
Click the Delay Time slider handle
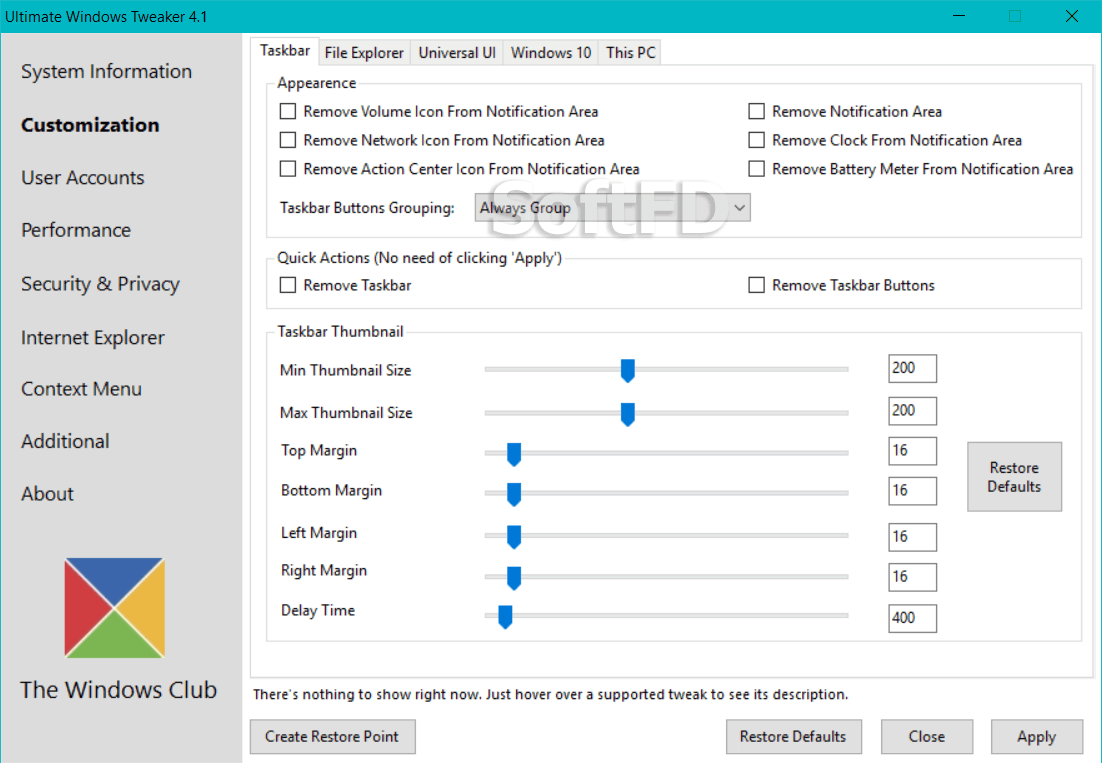505,616
